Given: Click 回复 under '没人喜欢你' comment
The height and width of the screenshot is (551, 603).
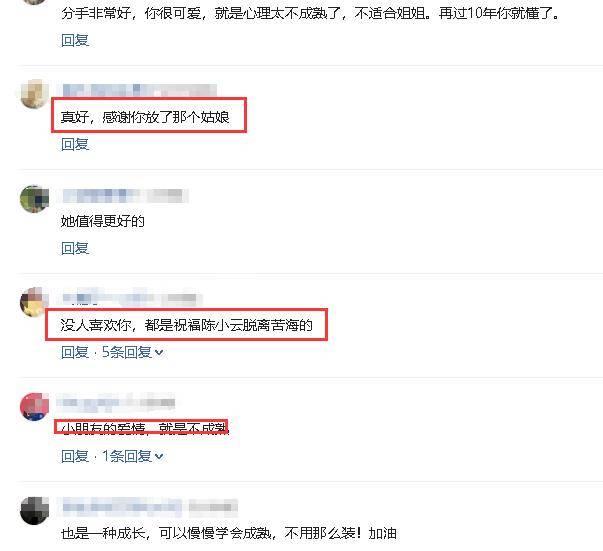Looking at the screenshot, I should click(x=75, y=352).
